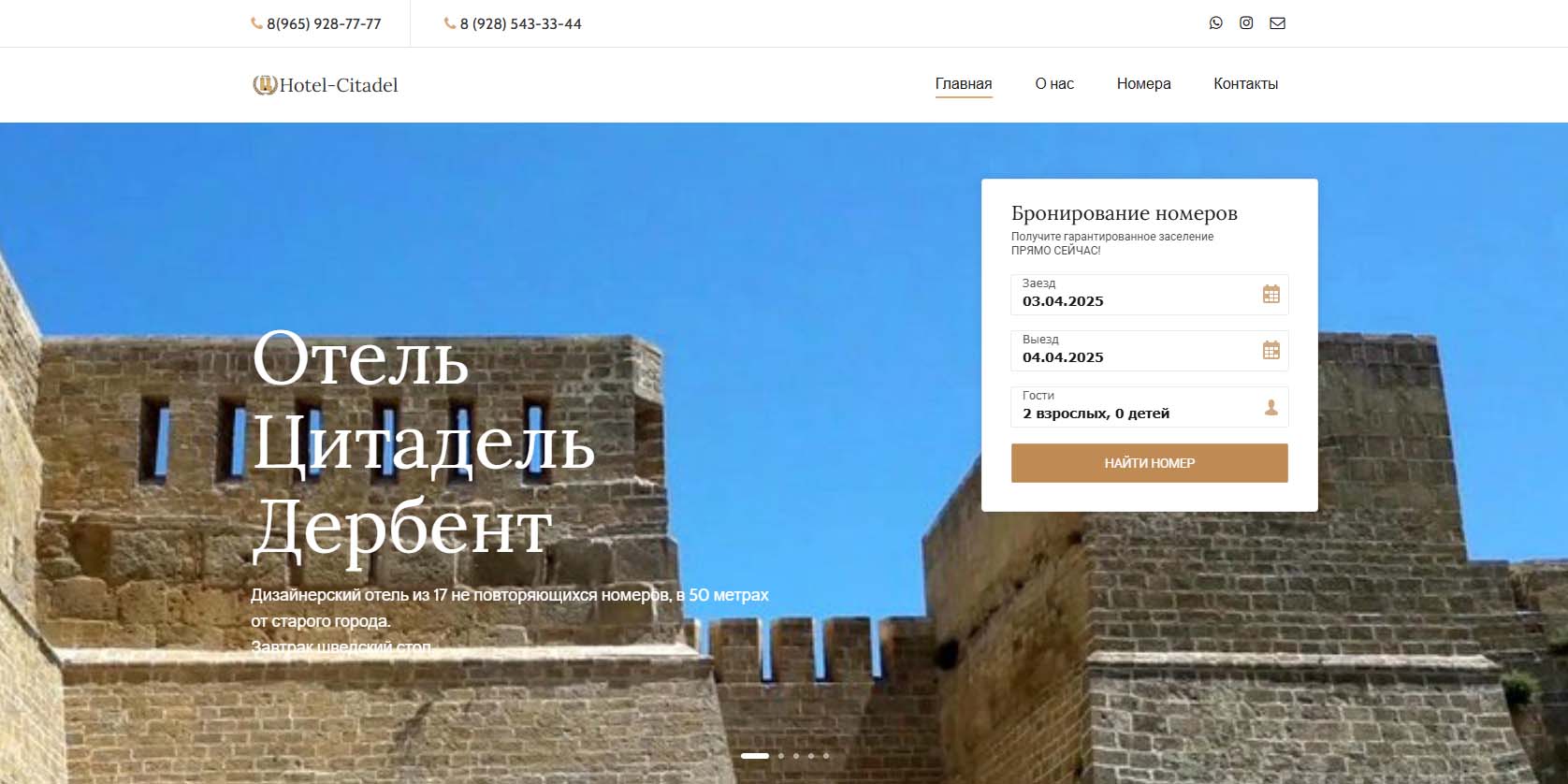Call the 8(965) 928-77-77 phone number

click(x=323, y=24)
